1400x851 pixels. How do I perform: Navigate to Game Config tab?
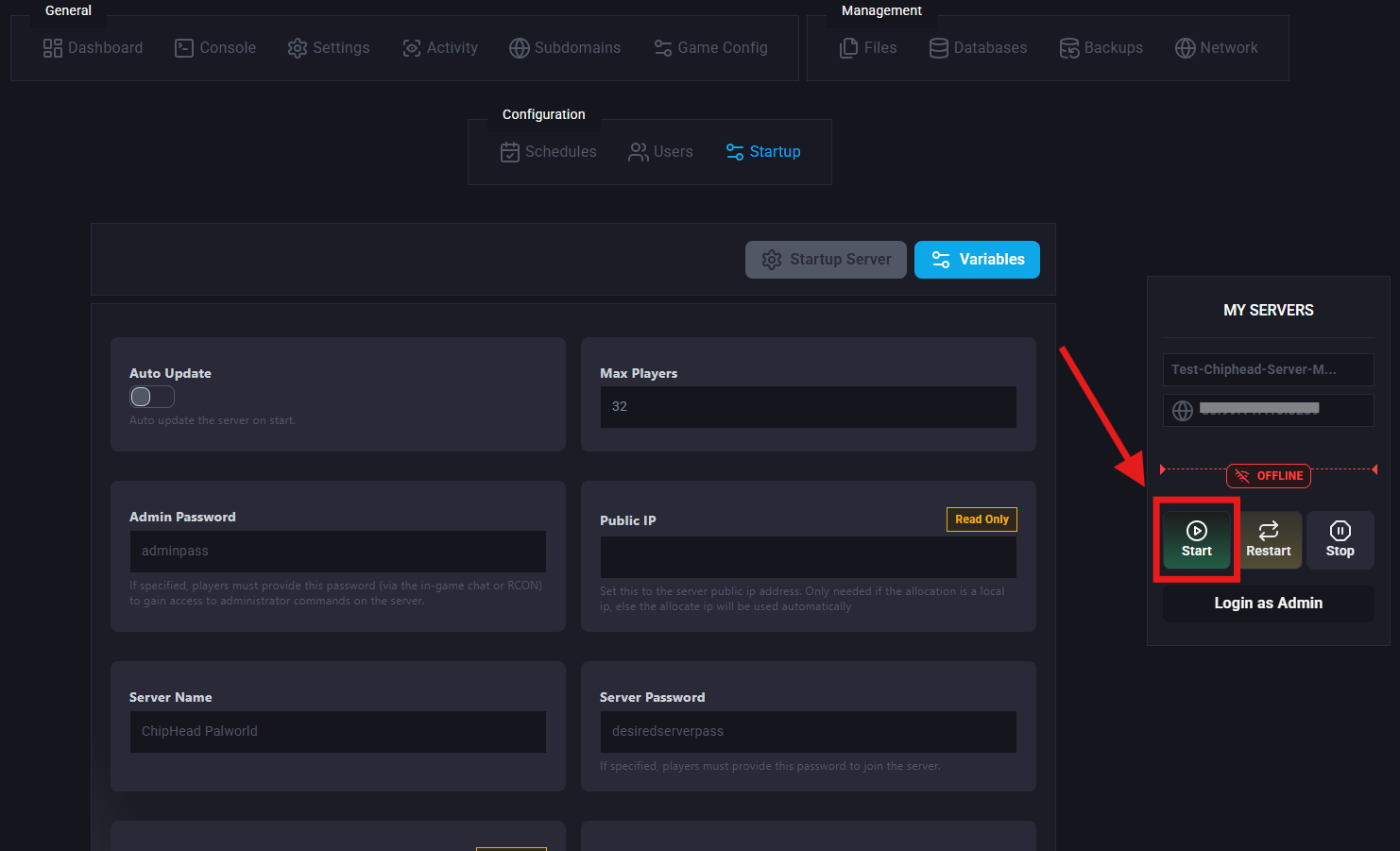711,48
